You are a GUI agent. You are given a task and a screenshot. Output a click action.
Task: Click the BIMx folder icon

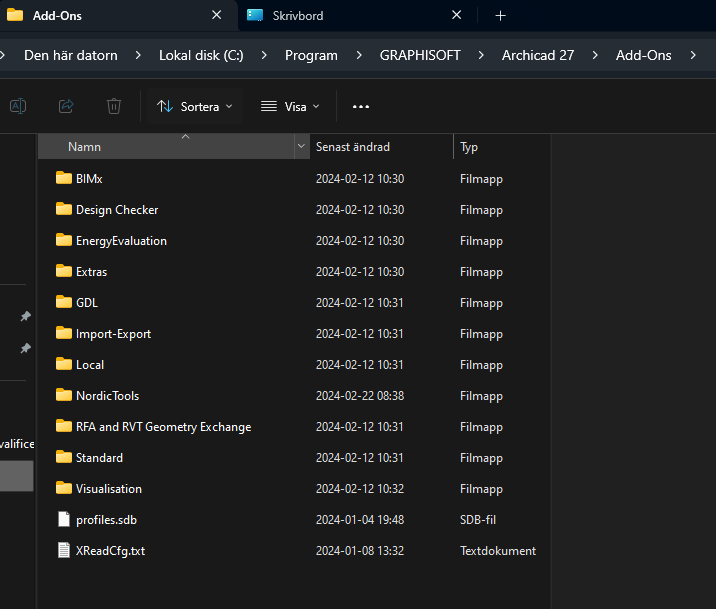(64, 179)
